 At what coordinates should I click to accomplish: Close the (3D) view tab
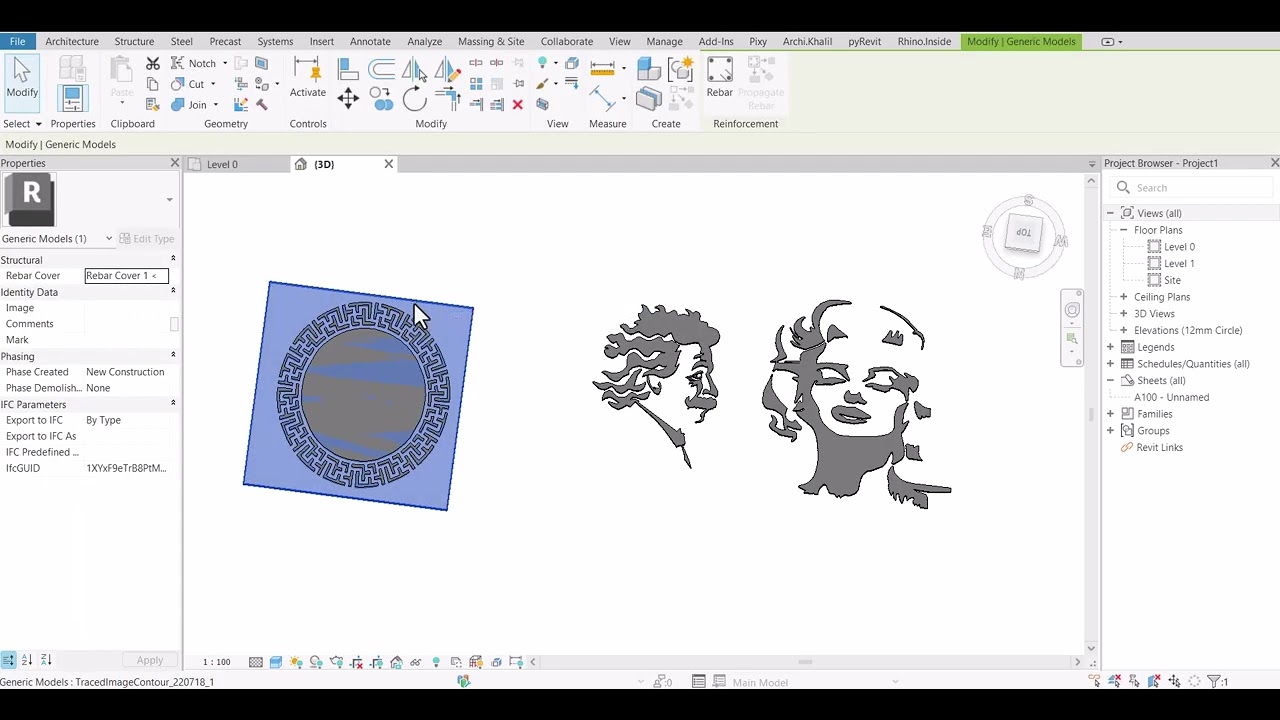pos(389,164)
